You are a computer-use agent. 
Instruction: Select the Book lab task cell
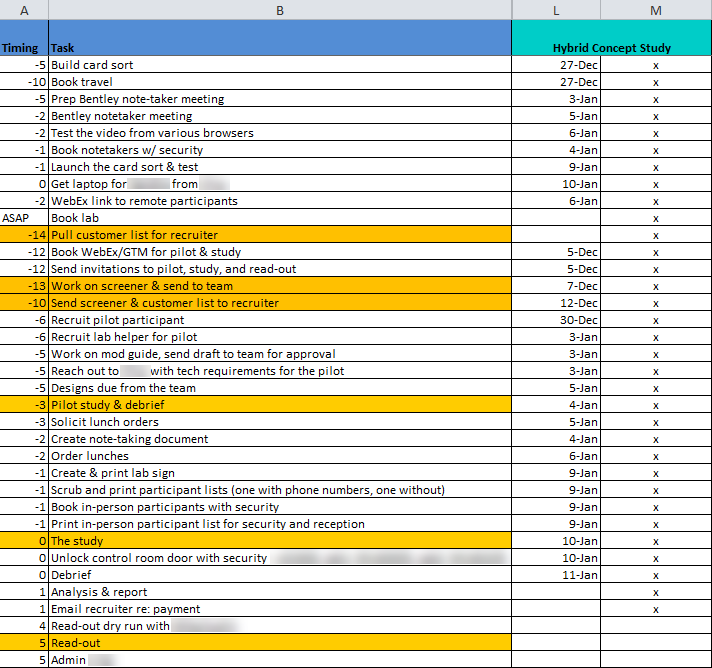[x=279, y=218]
